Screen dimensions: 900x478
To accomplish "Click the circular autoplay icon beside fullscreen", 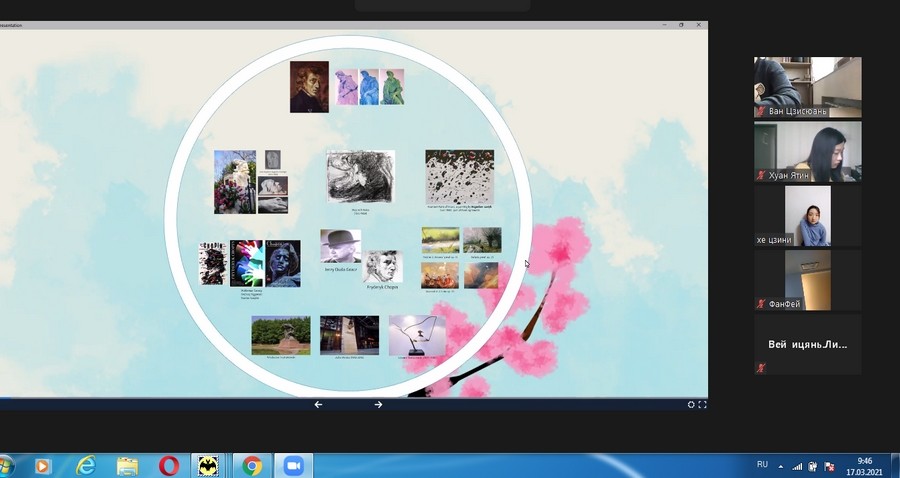I will point(691,405).
